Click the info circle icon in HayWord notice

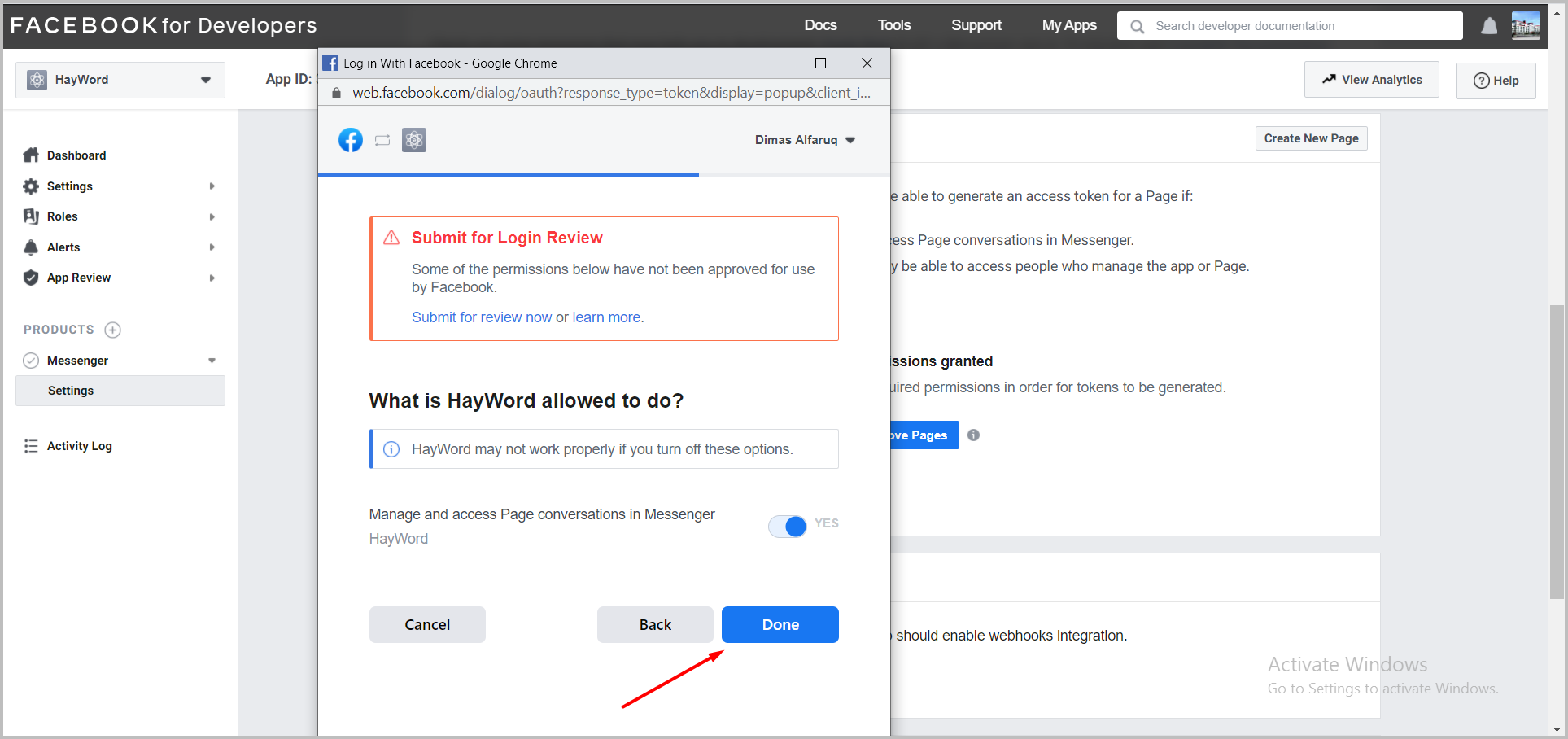(x=391, y=449)
